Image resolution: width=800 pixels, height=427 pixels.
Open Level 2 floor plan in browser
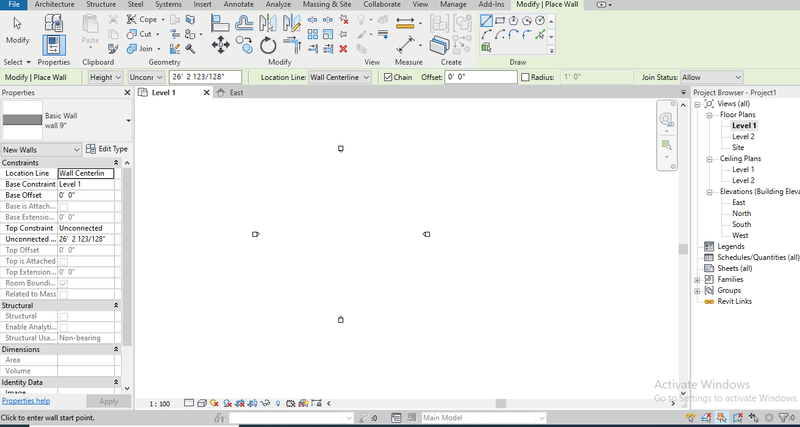click(x=743, y=136)
